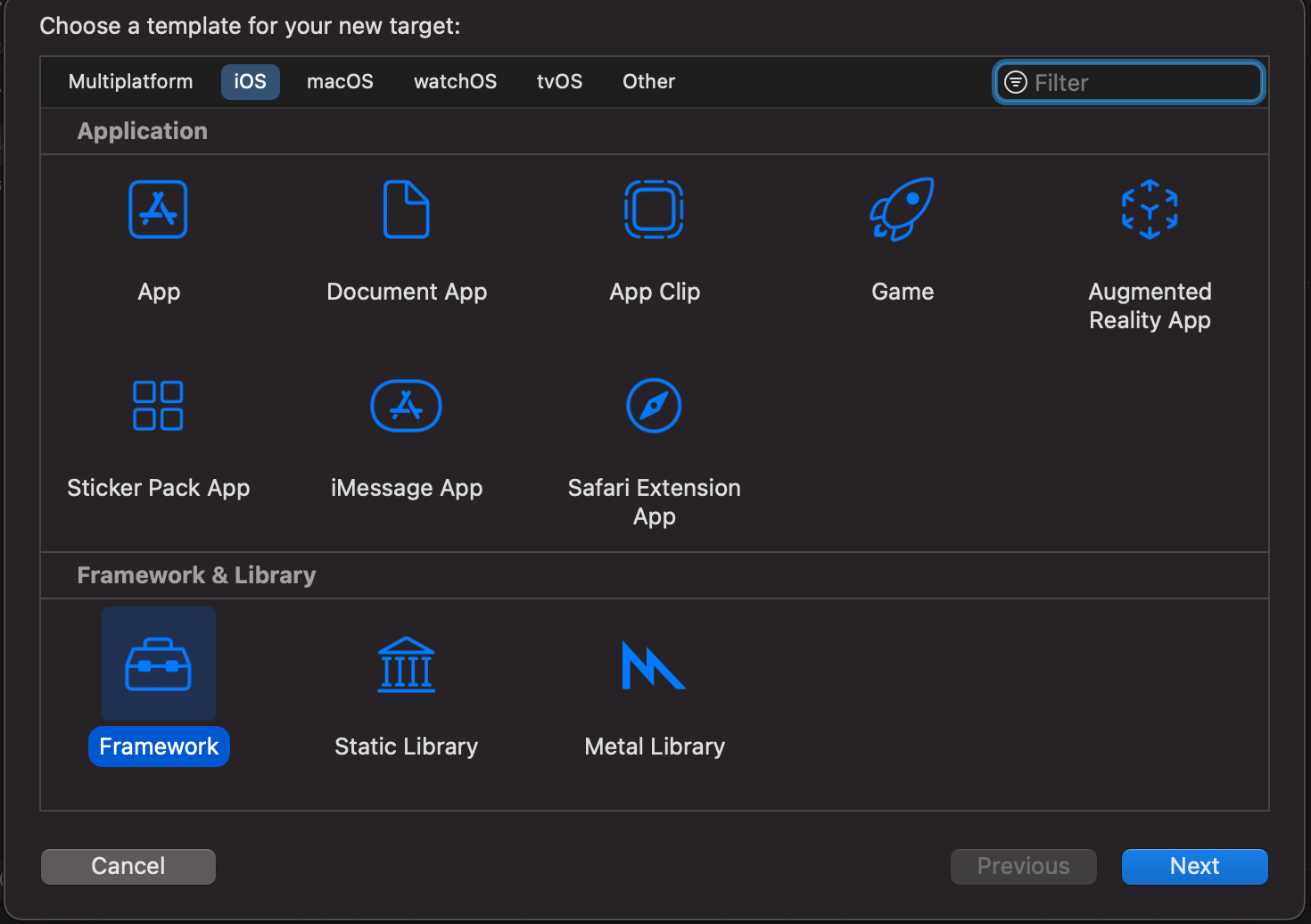Click the "Game" template label
This screenshot has width=1311, height=924.
903,292
